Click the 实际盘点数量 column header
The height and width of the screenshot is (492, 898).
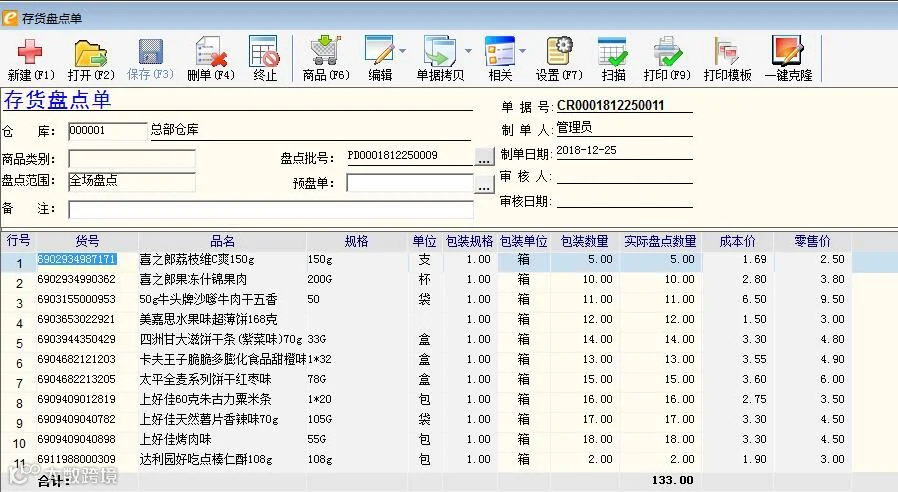[660, 241]
